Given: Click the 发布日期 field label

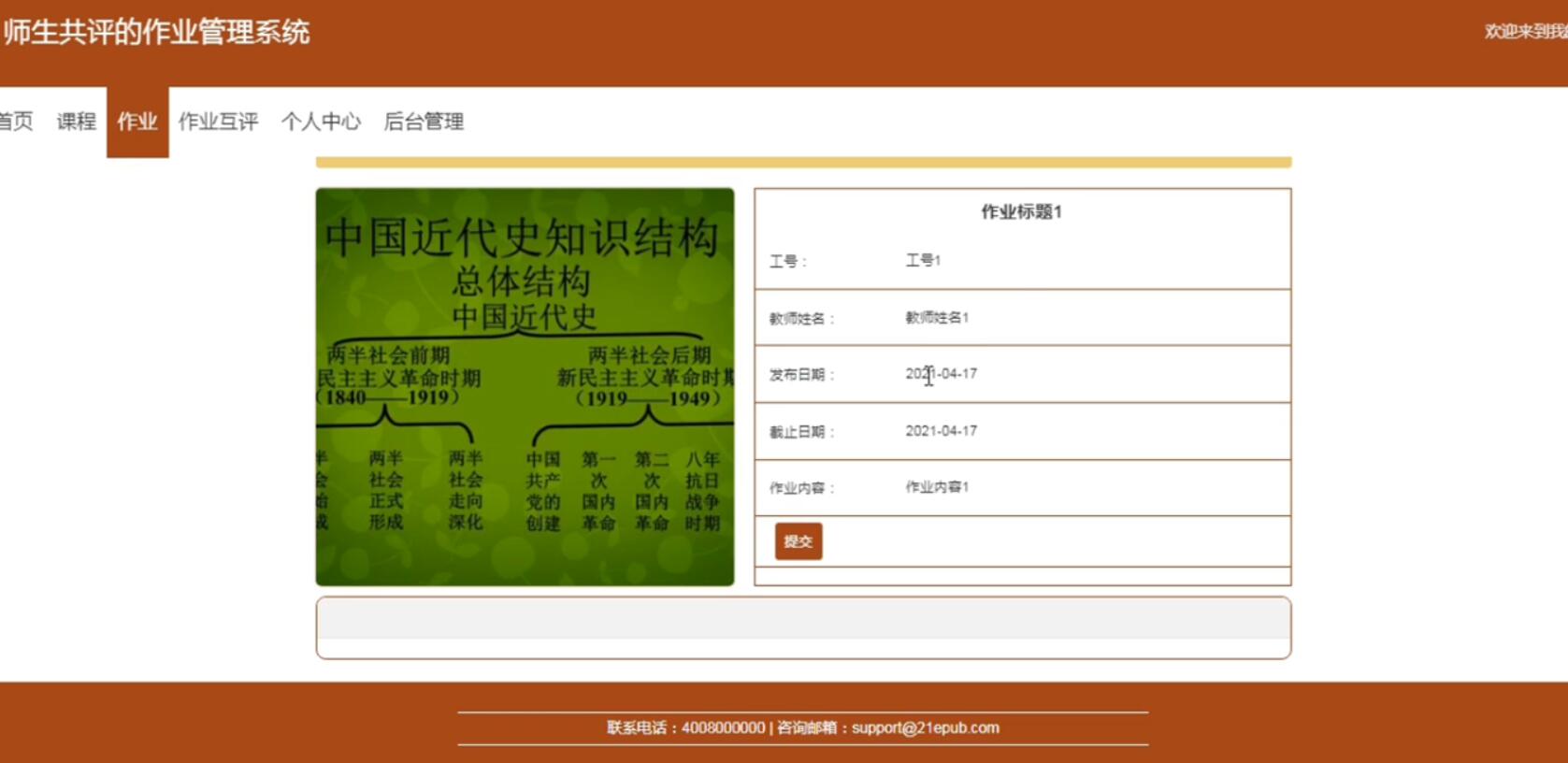Looking at the screenshot, I should point(801,375).
